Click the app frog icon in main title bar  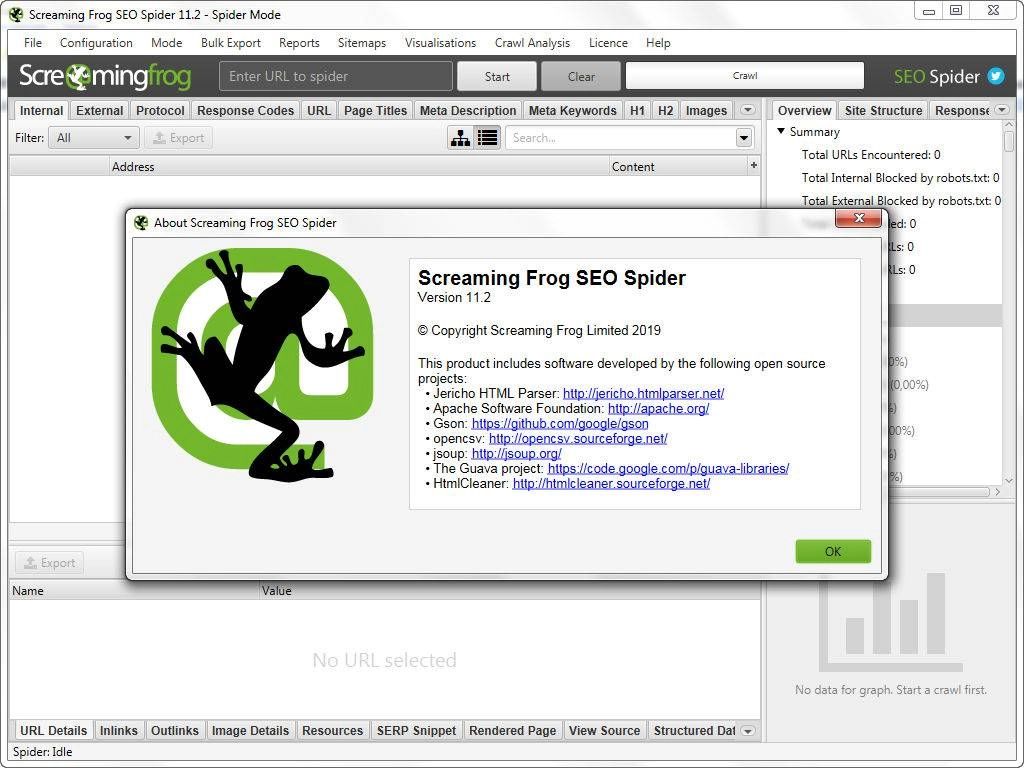[16, 14]
